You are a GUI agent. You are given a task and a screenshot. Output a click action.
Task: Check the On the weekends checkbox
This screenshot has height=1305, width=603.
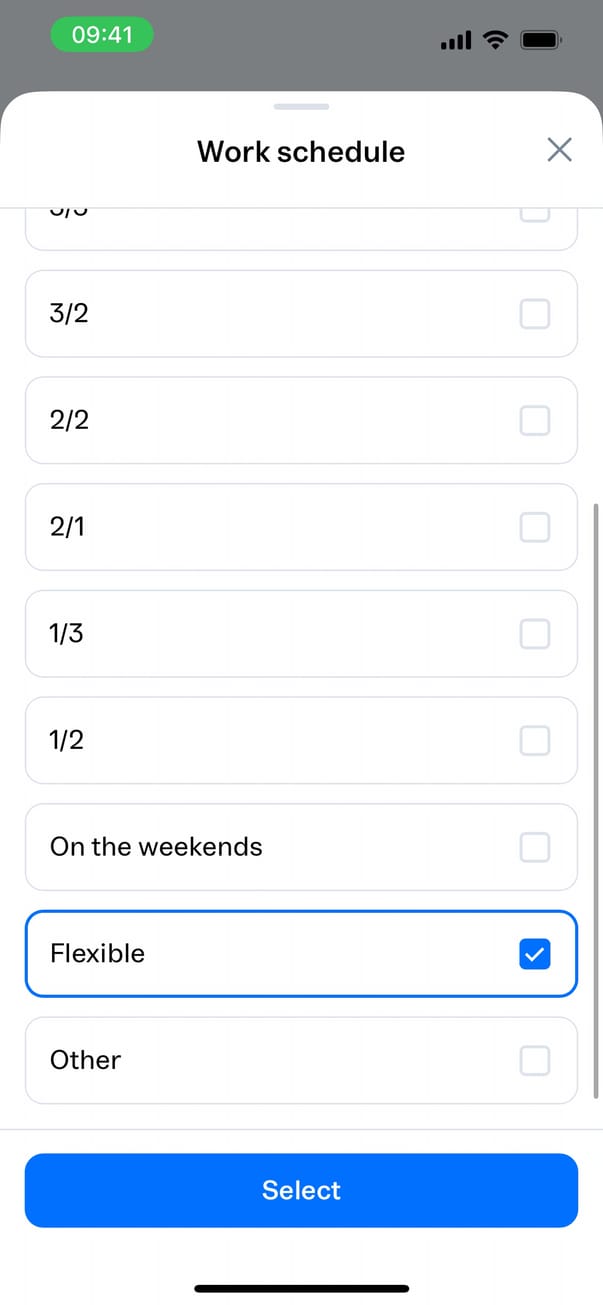coord(535,847)
